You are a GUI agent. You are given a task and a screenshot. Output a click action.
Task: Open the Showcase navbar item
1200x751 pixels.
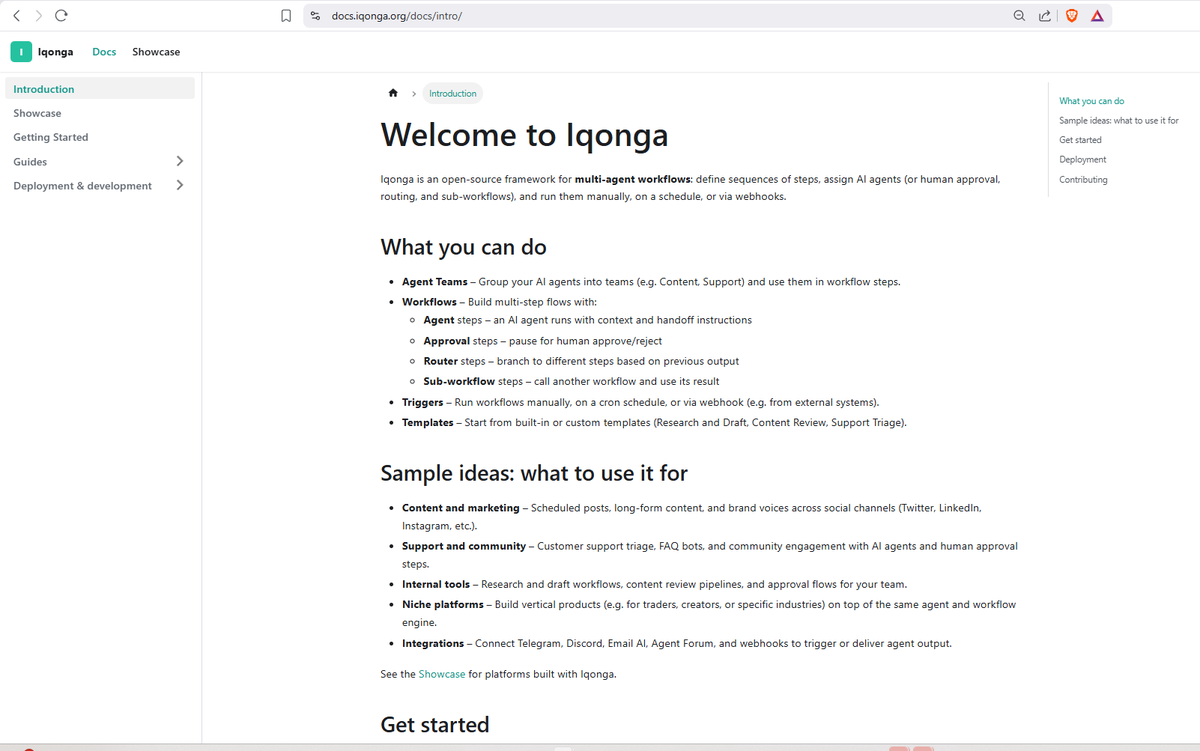pos(156,52)
